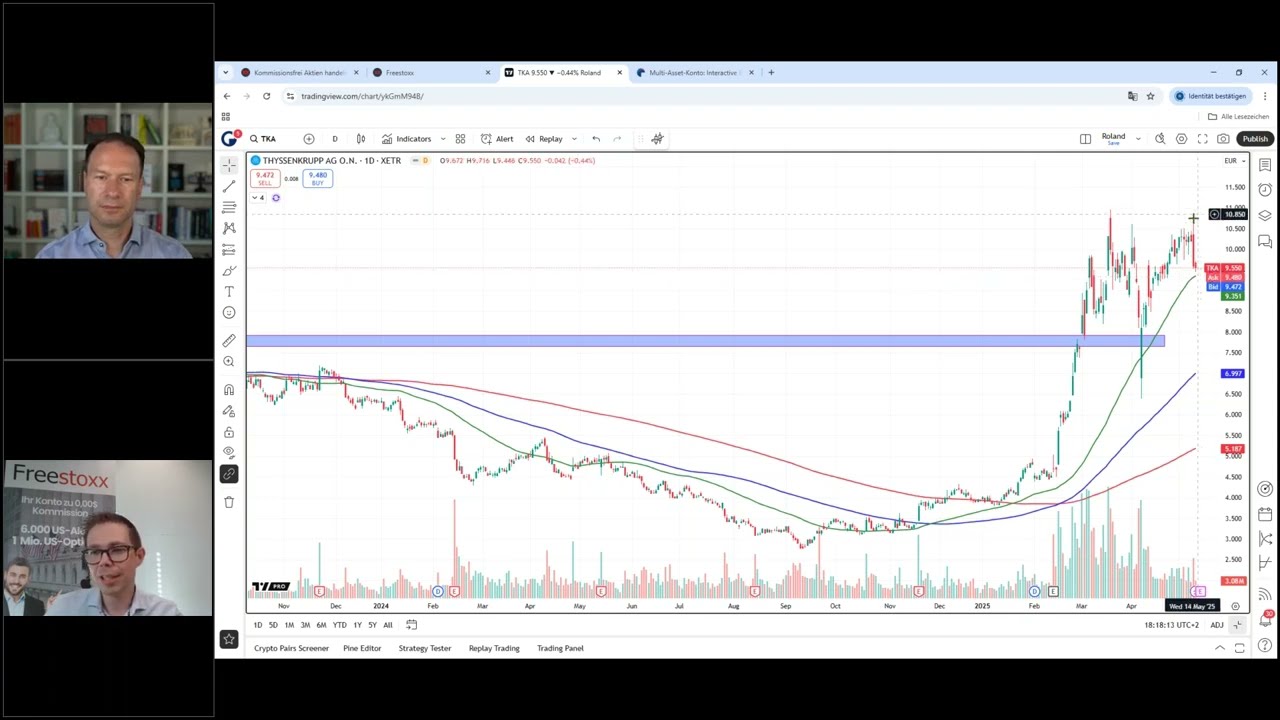Expand the Replay dropdown arrow

[x=574, y=139]
